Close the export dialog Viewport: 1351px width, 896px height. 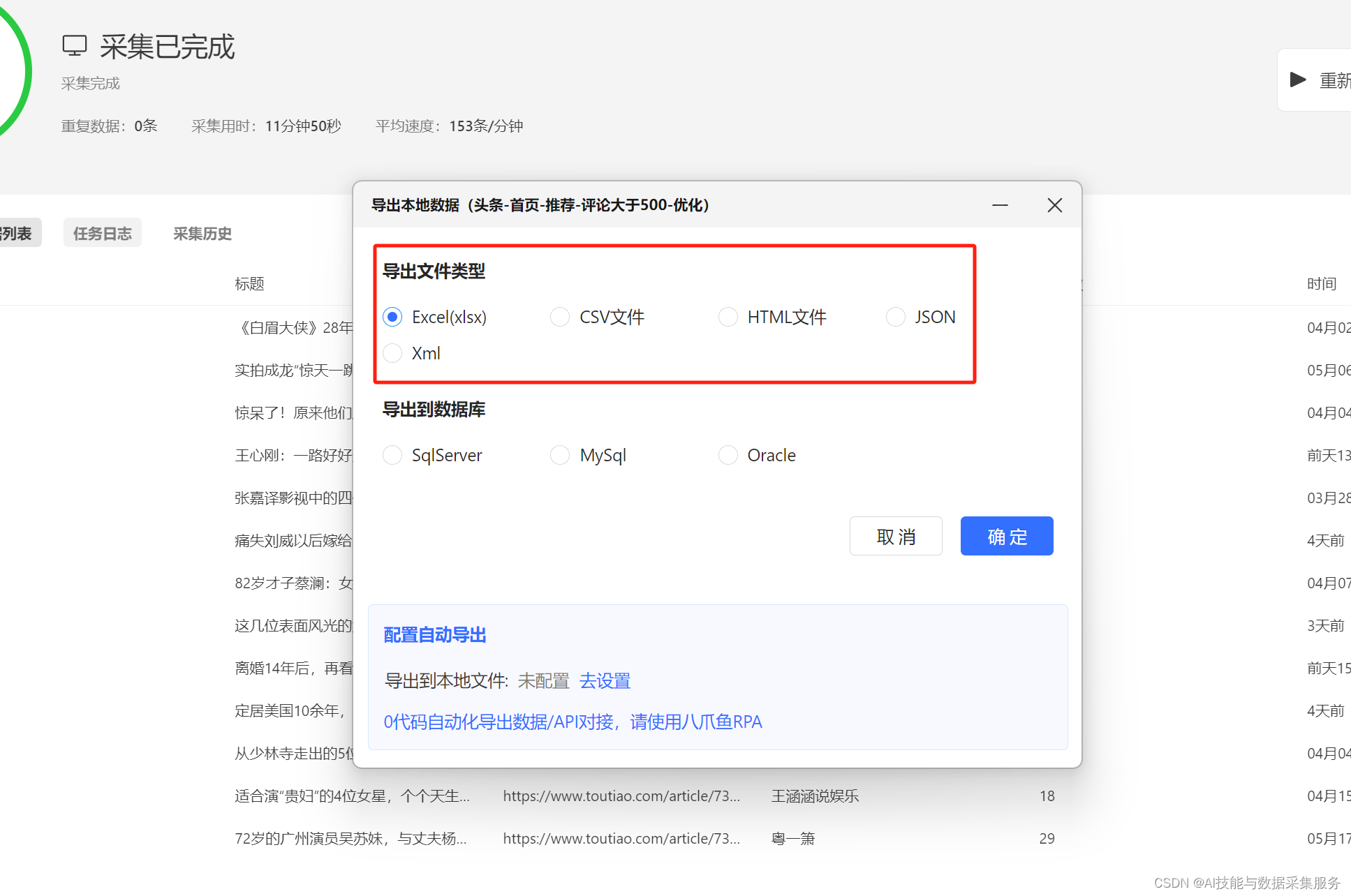pos(1054,205)
